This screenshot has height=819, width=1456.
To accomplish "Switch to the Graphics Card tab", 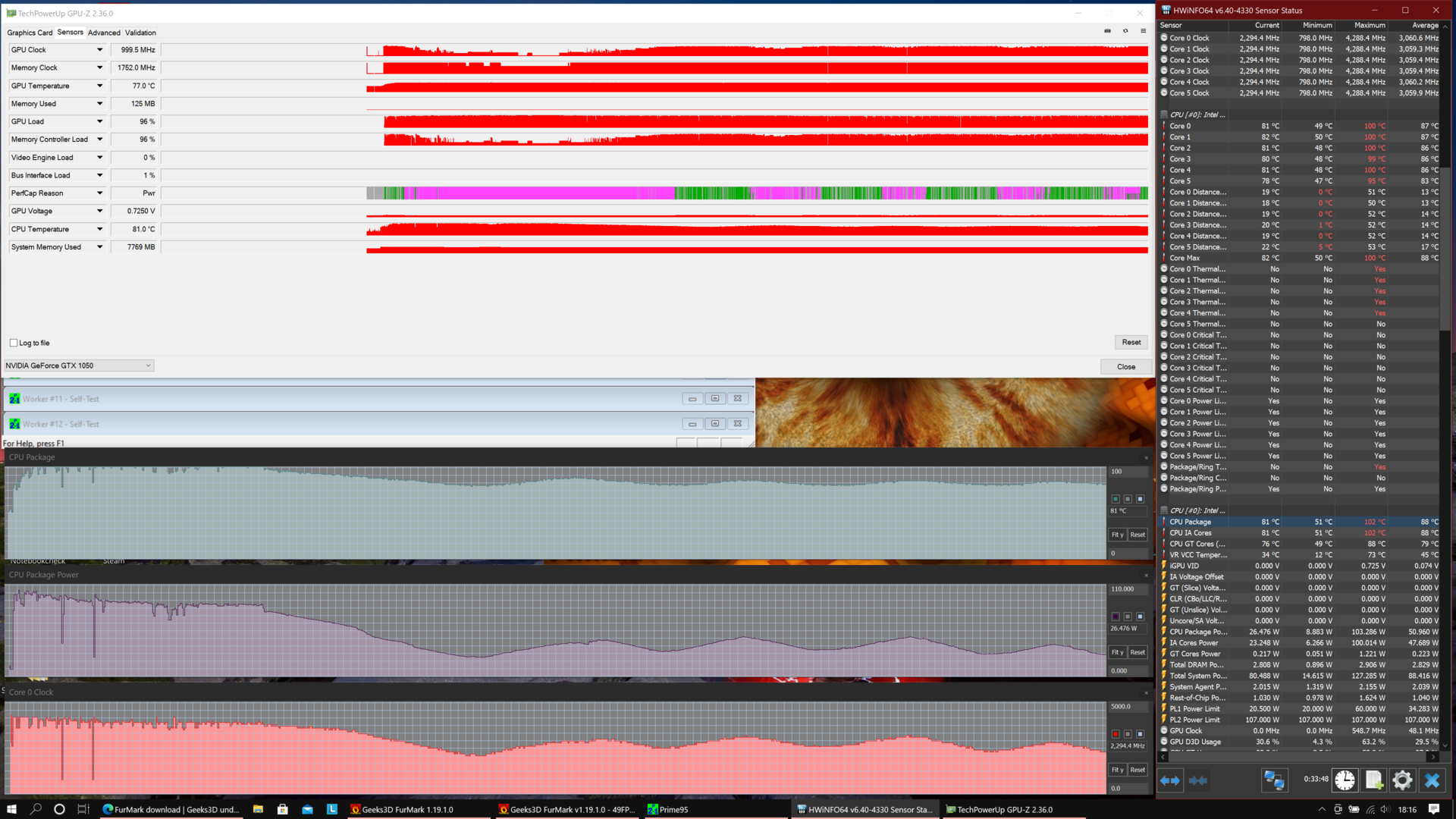I will pyautogui.click(x=30, y=33).
